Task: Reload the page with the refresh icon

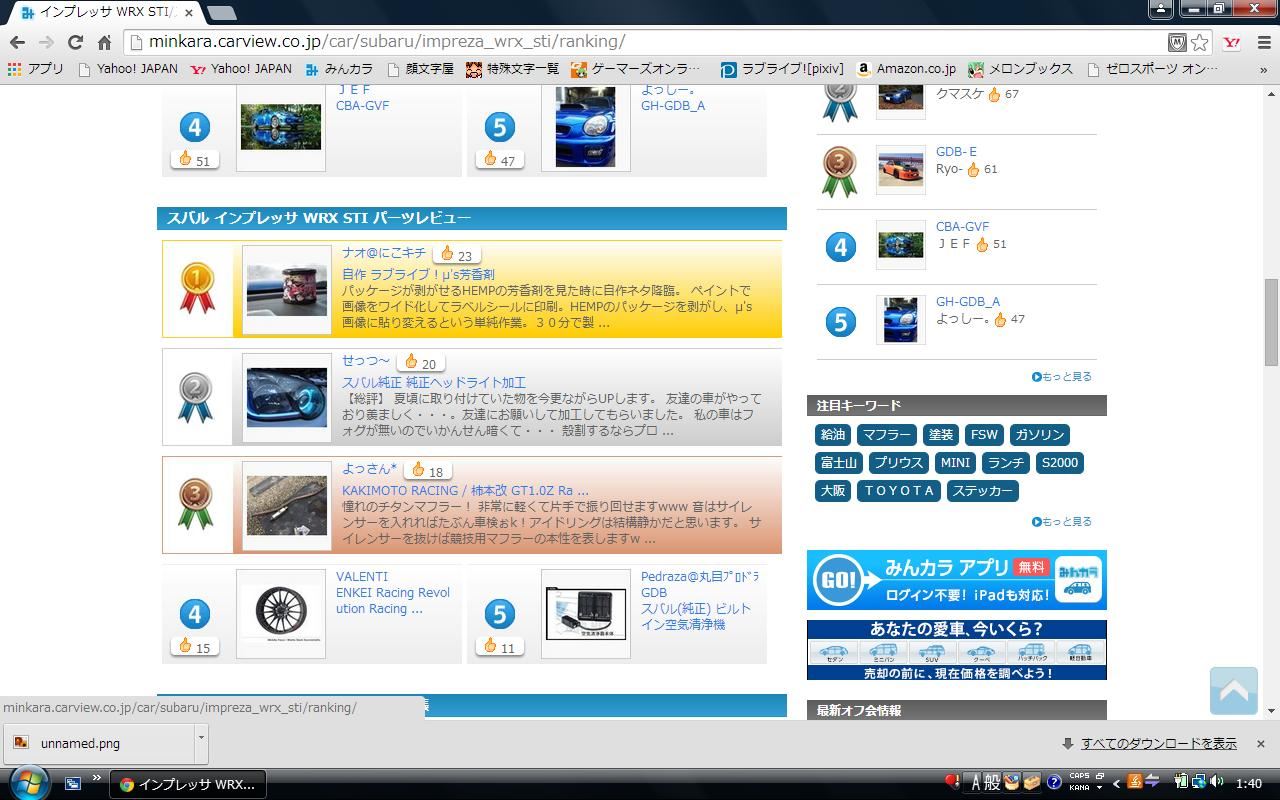Action: 75,42
